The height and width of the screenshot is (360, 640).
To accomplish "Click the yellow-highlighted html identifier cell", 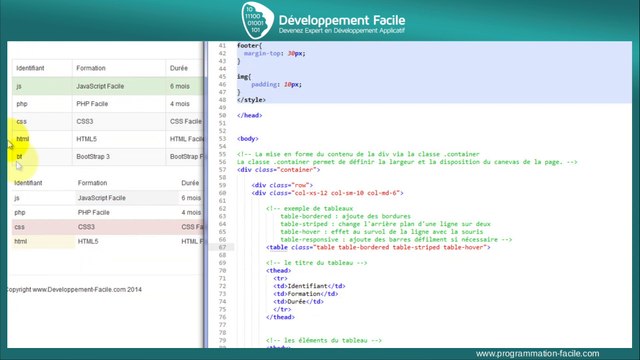I will 43,242.
